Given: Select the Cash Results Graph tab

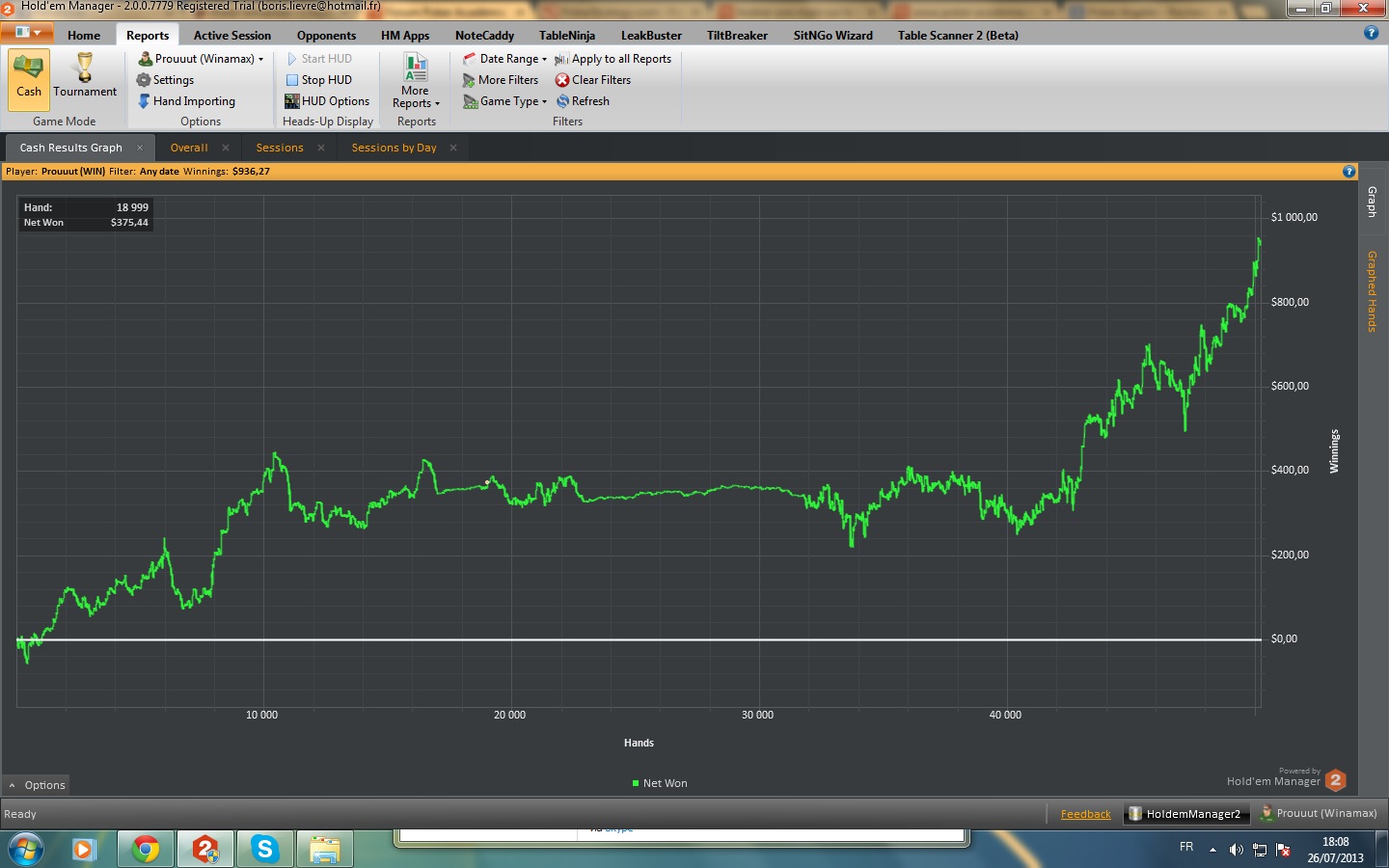Looking at the screenshot, I should (71, 148).
